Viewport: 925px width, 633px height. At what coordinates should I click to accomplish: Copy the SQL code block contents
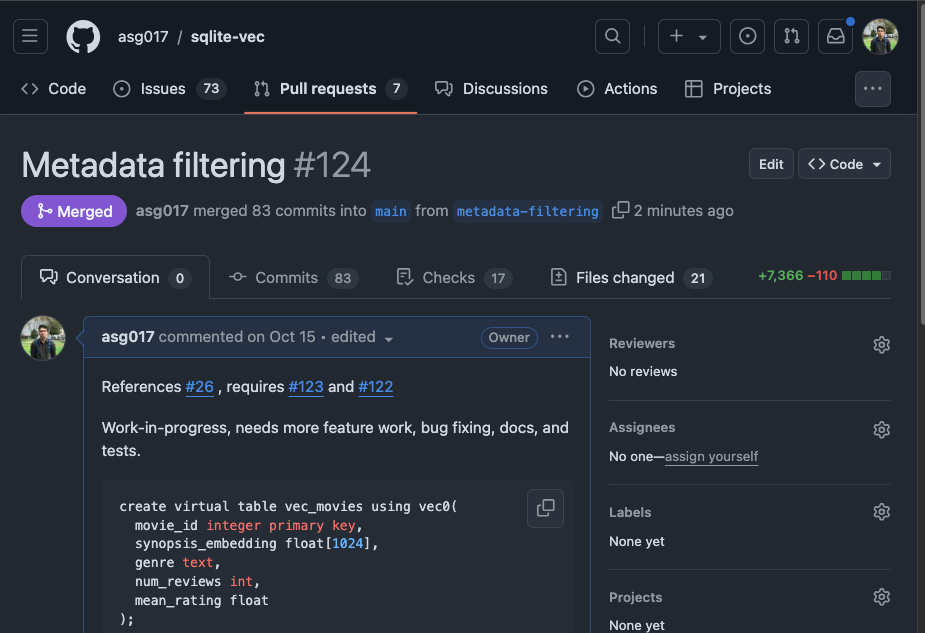[x=545, y=508]
